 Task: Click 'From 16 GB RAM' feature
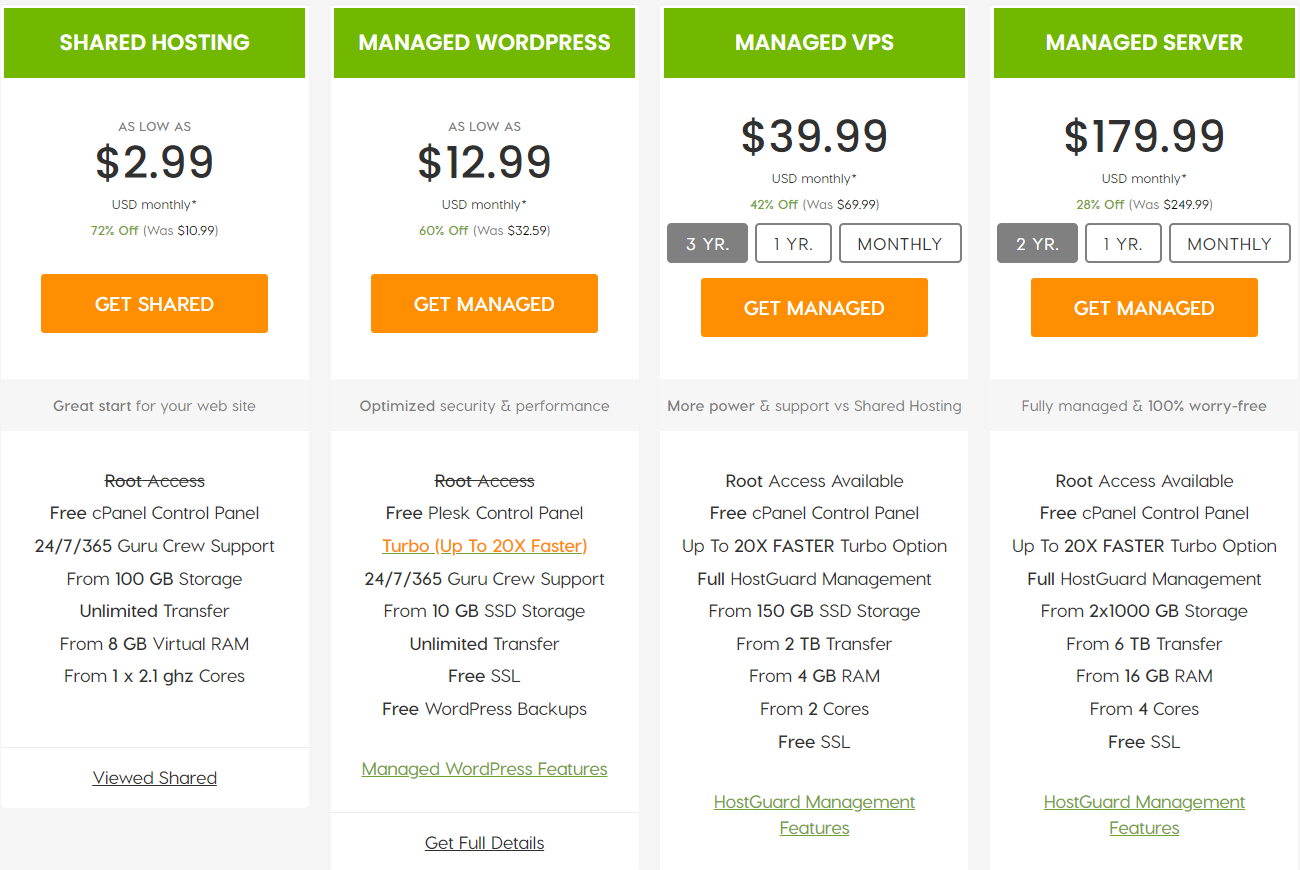[1144, 676]
